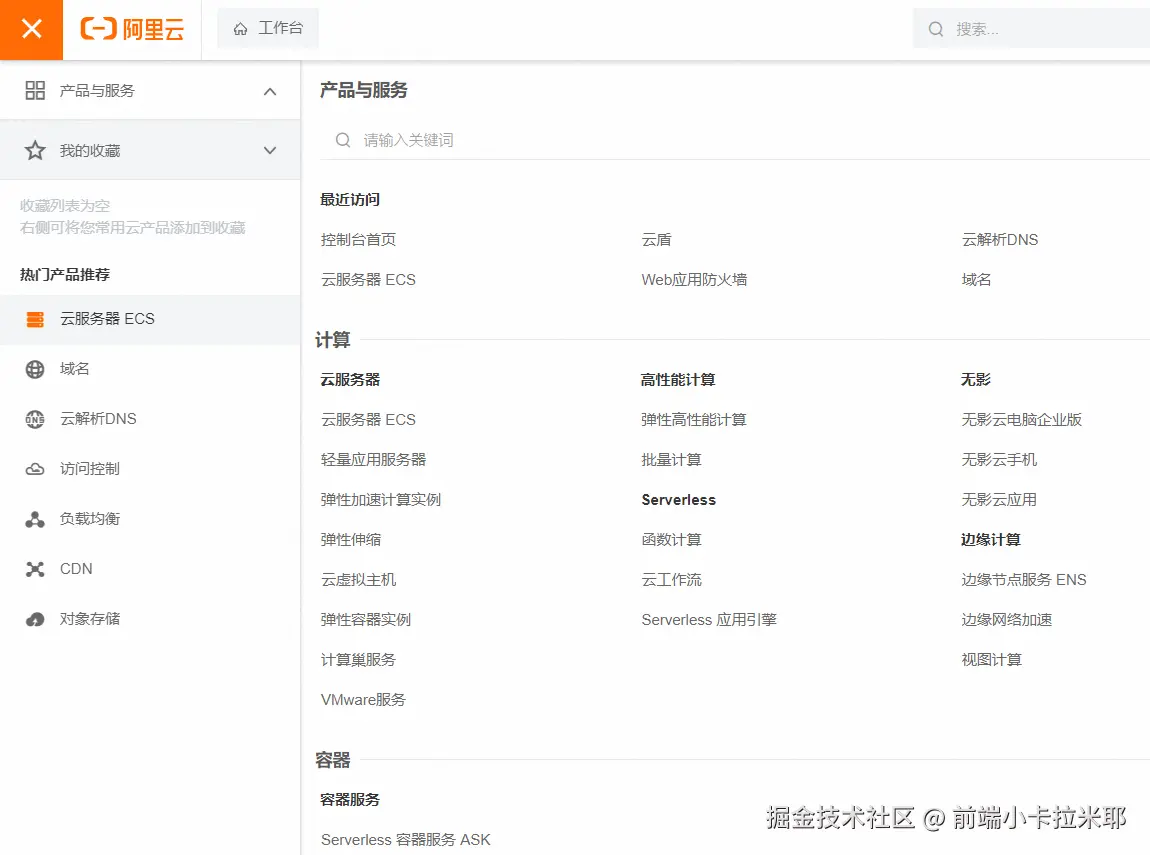Open 计算巢服务 link

tap(358, 660)
